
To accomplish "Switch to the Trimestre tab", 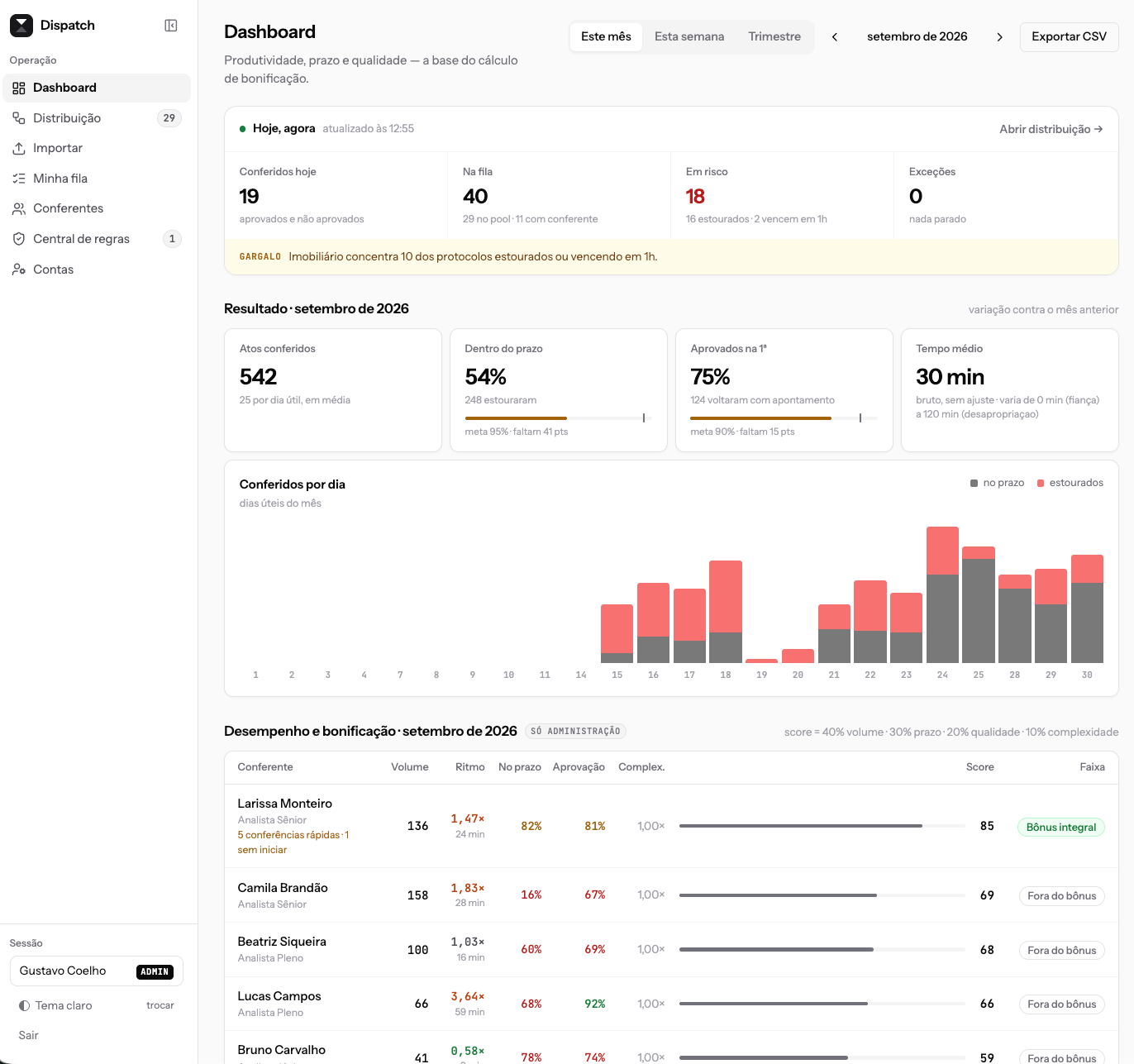I will click(774, 36).
